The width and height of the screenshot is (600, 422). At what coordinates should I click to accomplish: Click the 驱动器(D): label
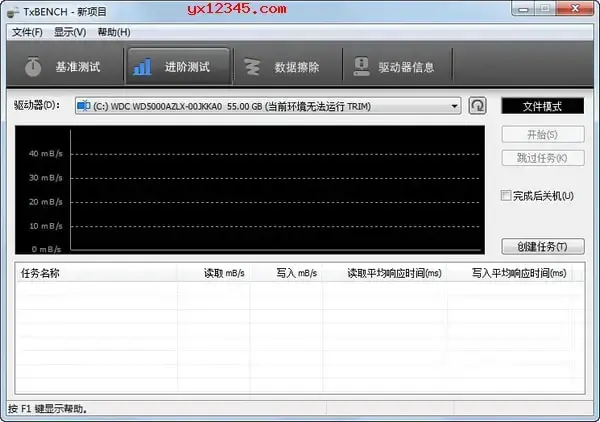37,105
